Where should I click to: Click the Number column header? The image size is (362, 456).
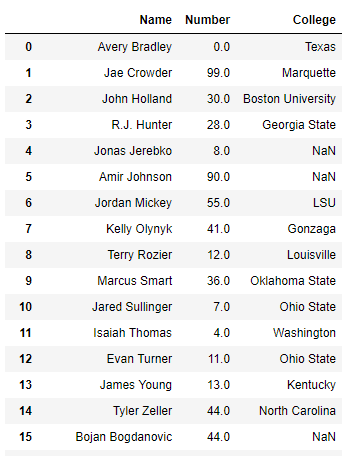[x=208, y=20]
